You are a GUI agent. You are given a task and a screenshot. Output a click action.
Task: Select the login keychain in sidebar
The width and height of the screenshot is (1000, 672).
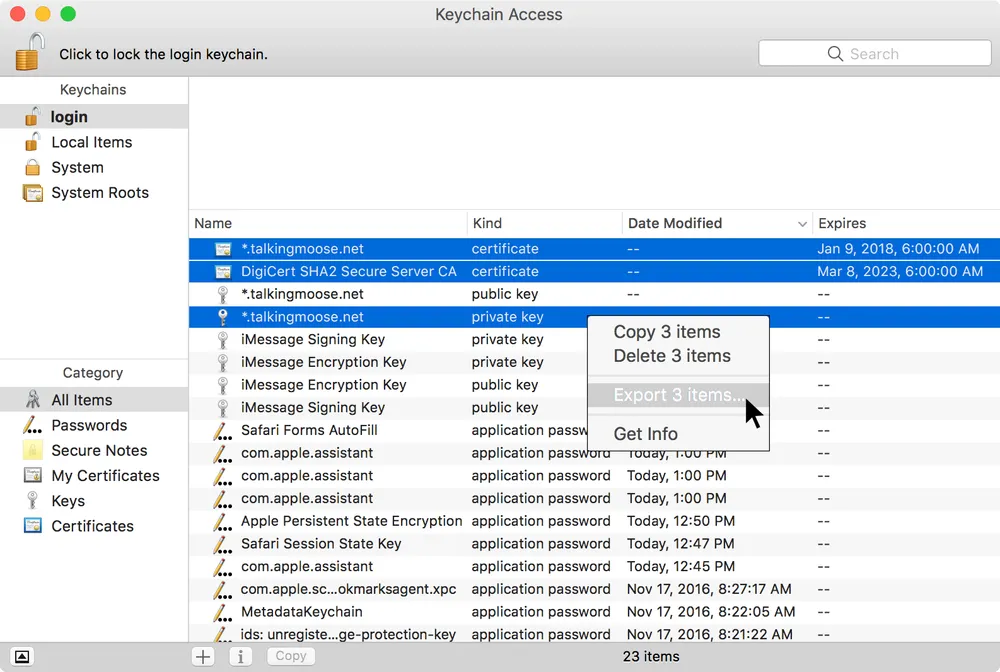click(x=94, y=117)
